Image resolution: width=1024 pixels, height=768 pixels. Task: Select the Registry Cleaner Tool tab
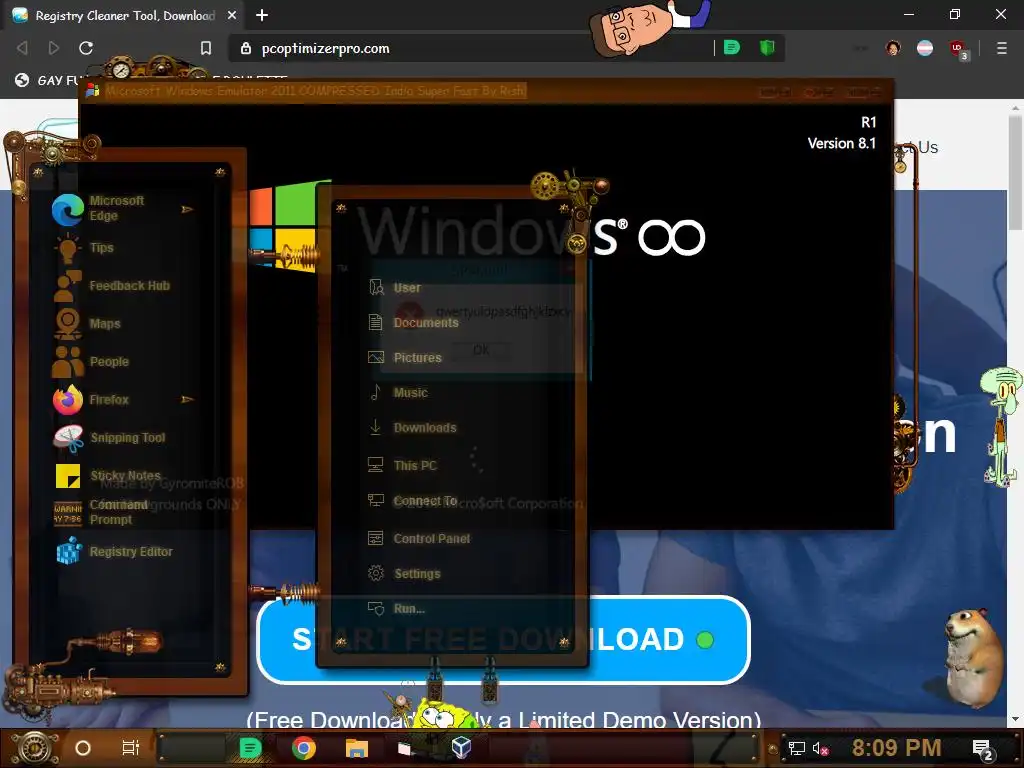click(124, 15)
